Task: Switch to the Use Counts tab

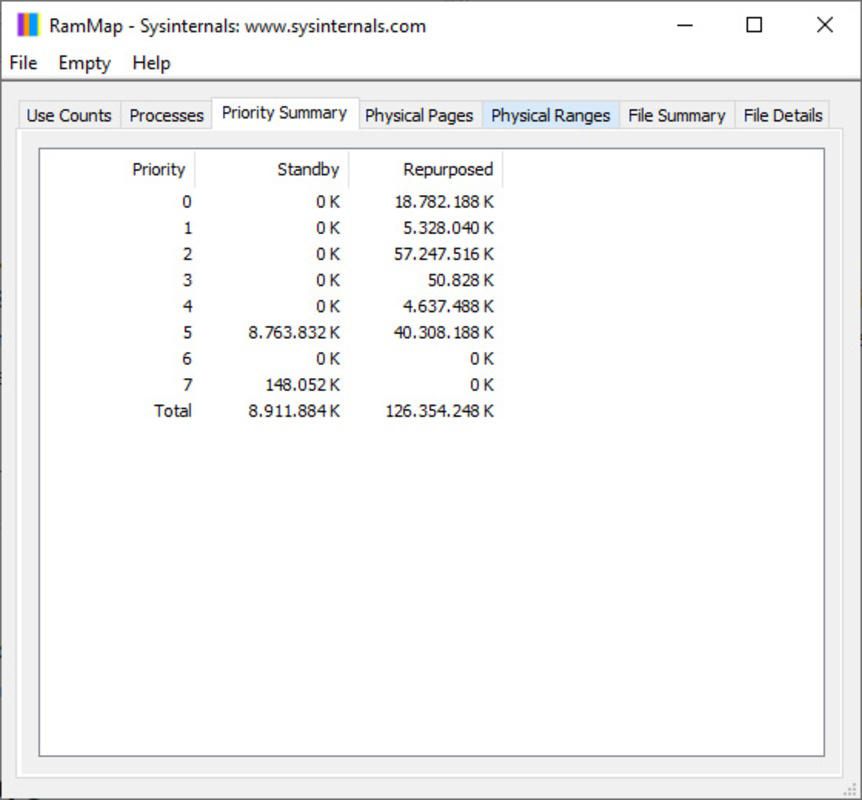Action: click(69, 115)
